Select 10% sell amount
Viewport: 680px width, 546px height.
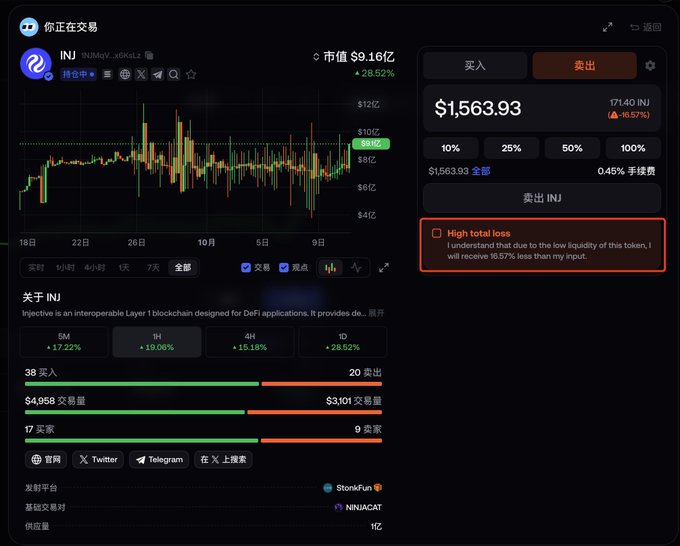pyautogui.click(x=451, y=148)
